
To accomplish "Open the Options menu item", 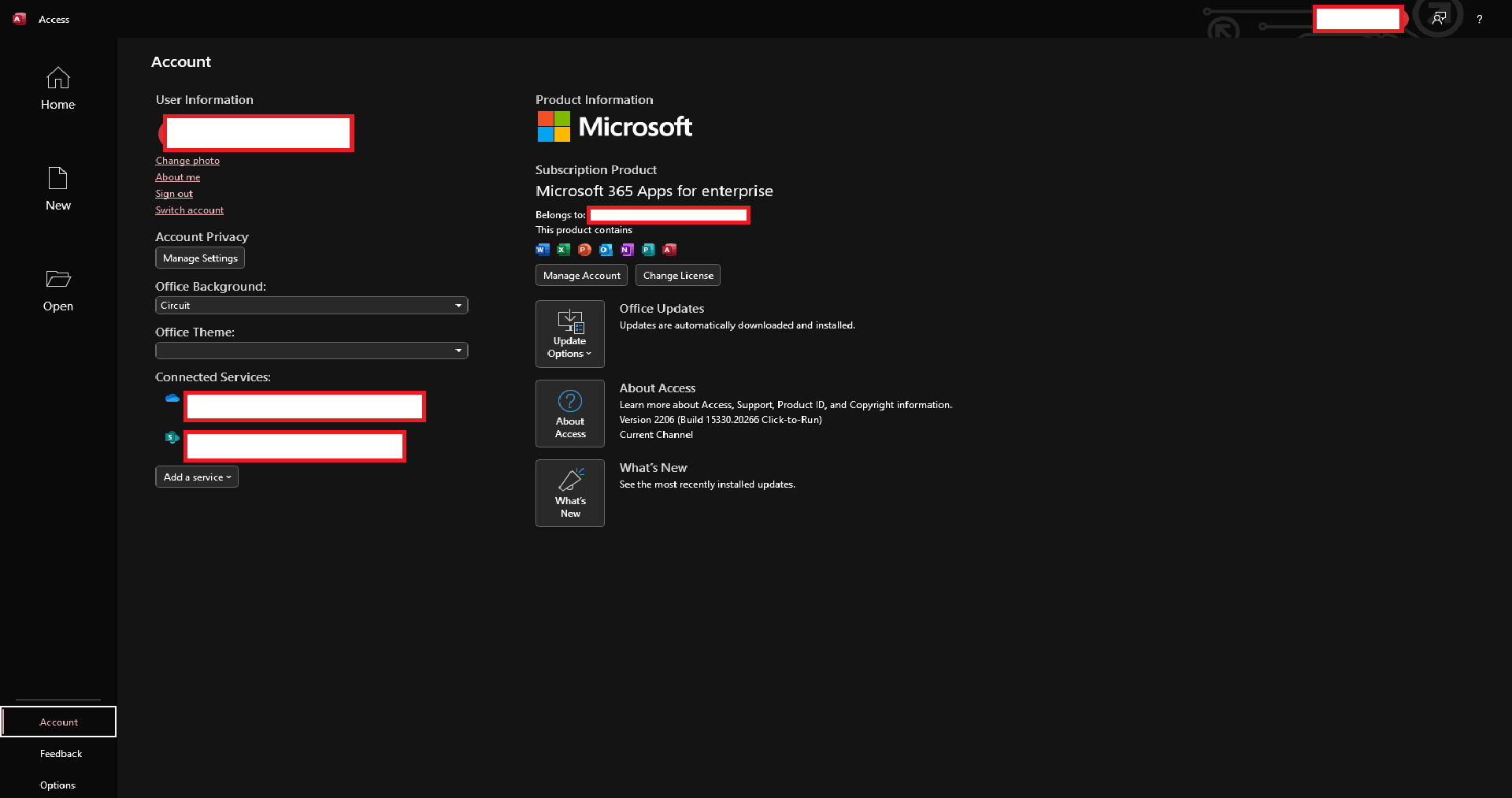I will pyautogui.click(x=57, y=785).
